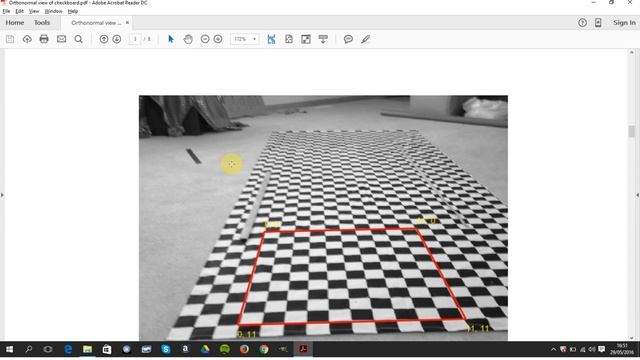Open Google Drive from taskbar
Screen dimensions: 640x360
tap(204, 349)
